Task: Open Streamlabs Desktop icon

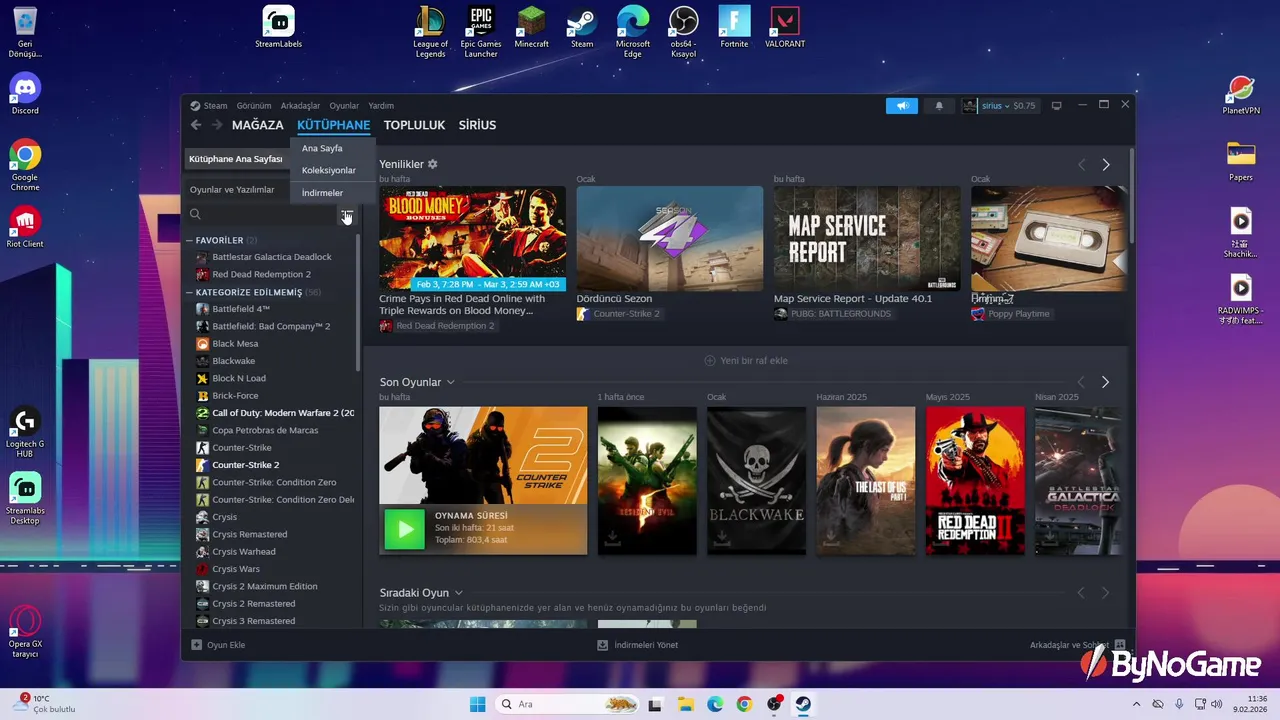Action: 25,498
